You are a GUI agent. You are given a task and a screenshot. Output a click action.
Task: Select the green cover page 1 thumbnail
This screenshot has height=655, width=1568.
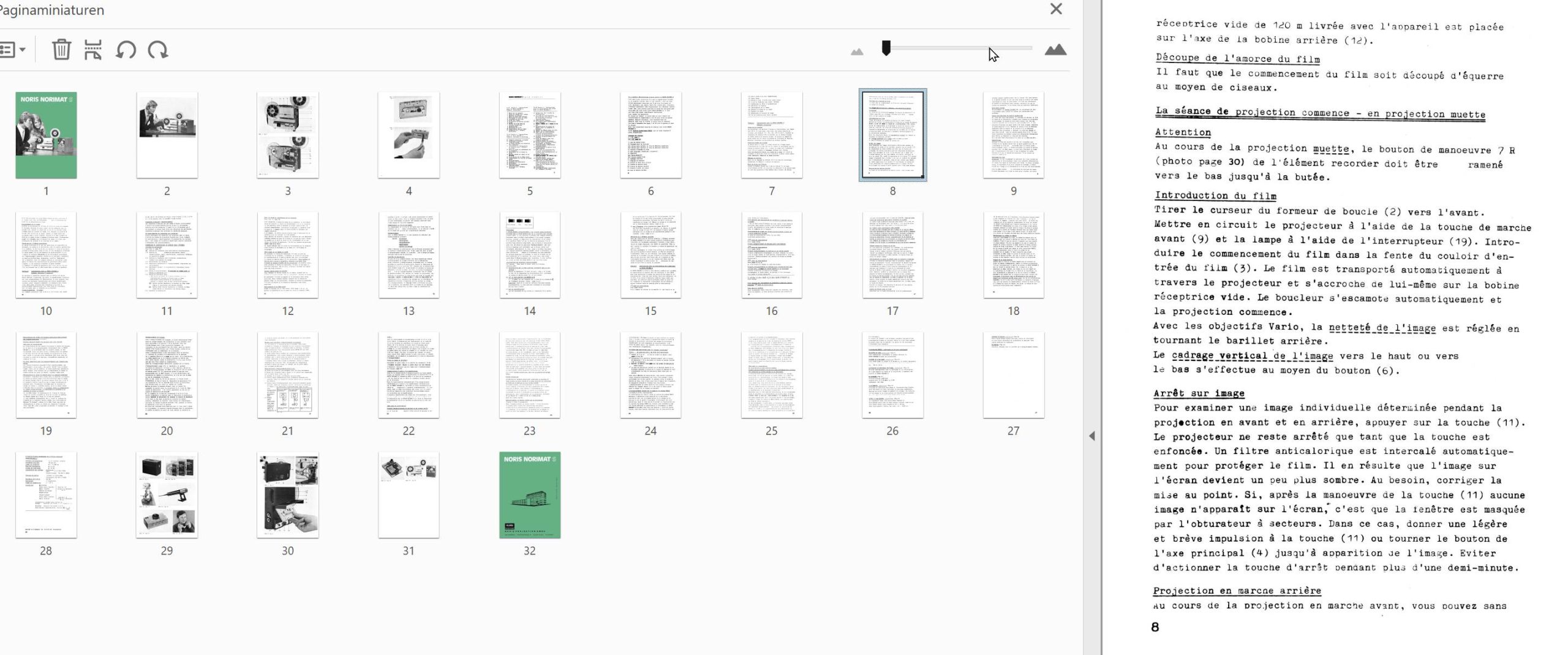pyautogui.click(x=46, y=135)
